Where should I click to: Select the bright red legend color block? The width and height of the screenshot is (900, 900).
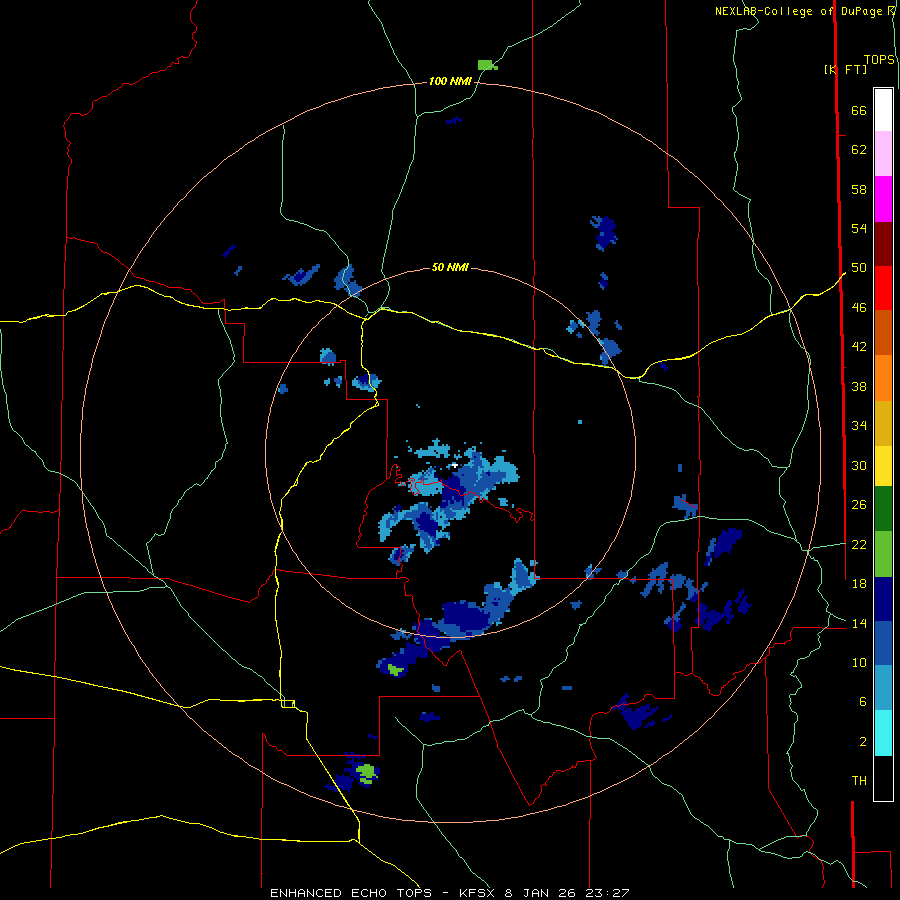[883, 288]
